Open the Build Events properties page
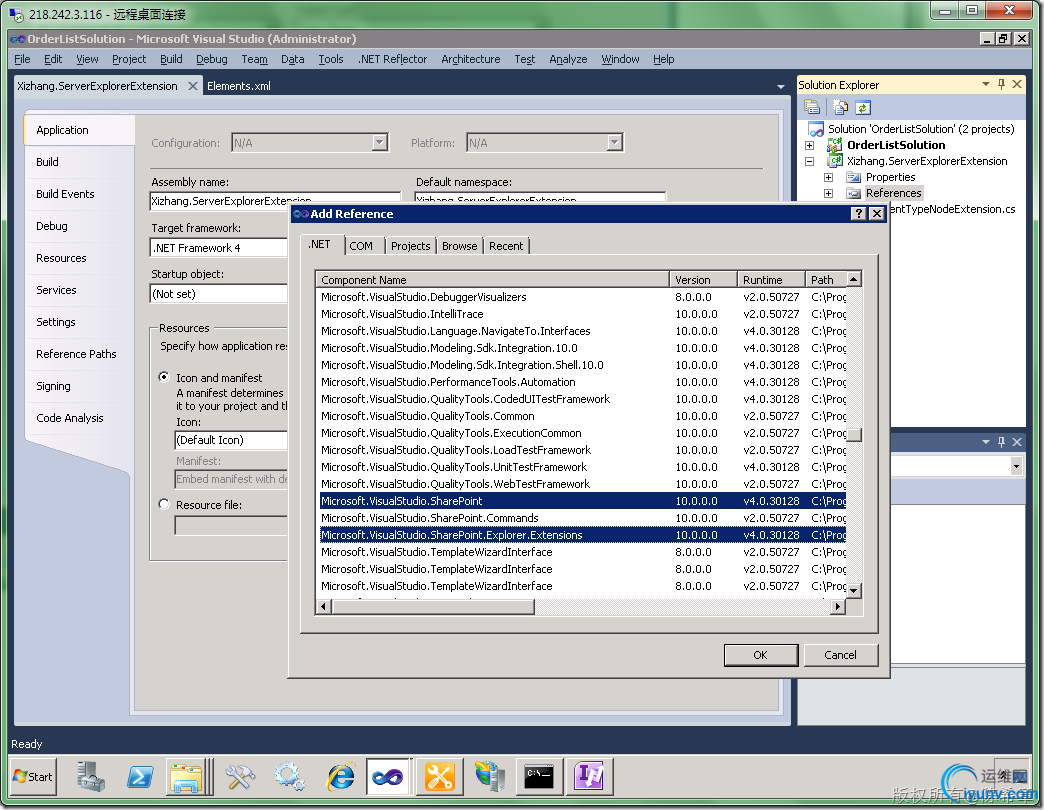This screenshot has height=810, width=1044. click(65, 194)
